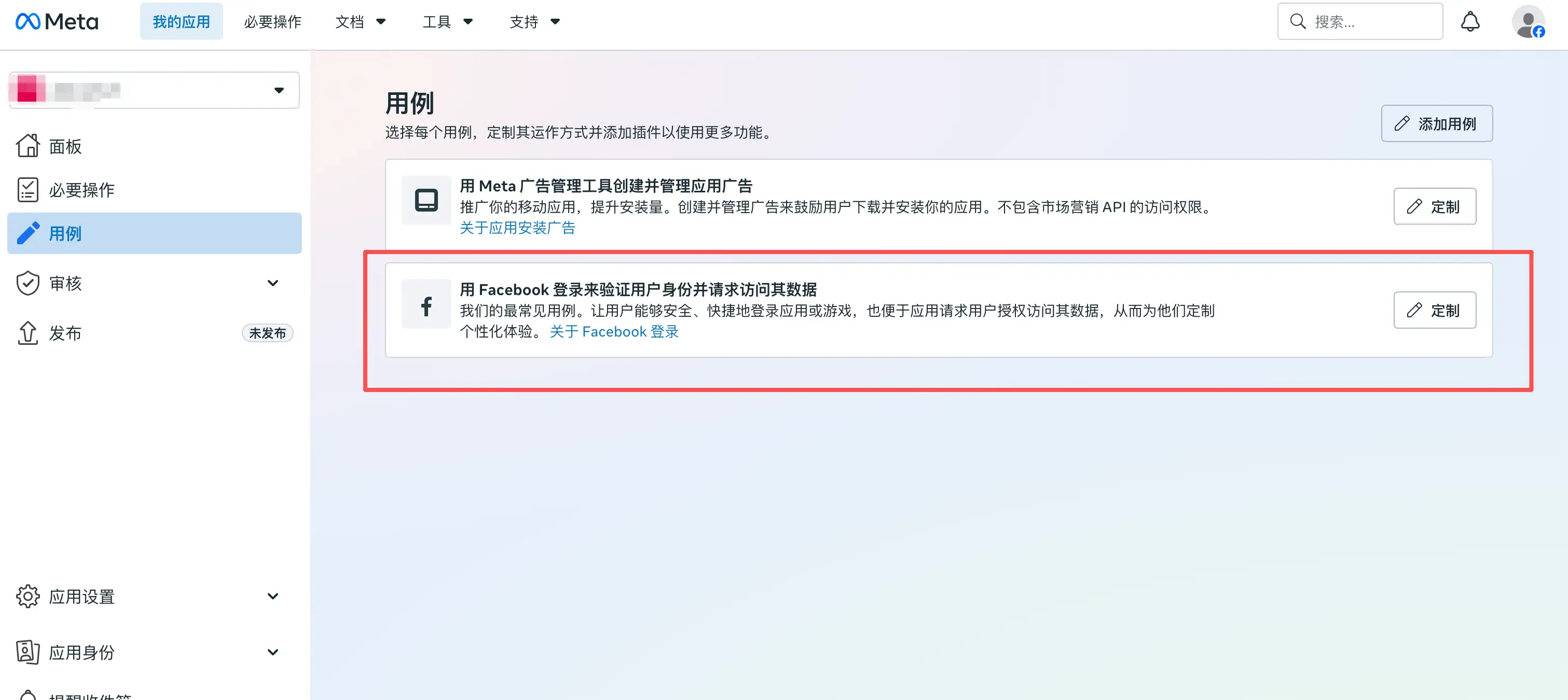The width and height of the screenshot is (1568, 700).
Task: Click the pencil icon in 添加用例 button
Action: (x=1402, y=123)
